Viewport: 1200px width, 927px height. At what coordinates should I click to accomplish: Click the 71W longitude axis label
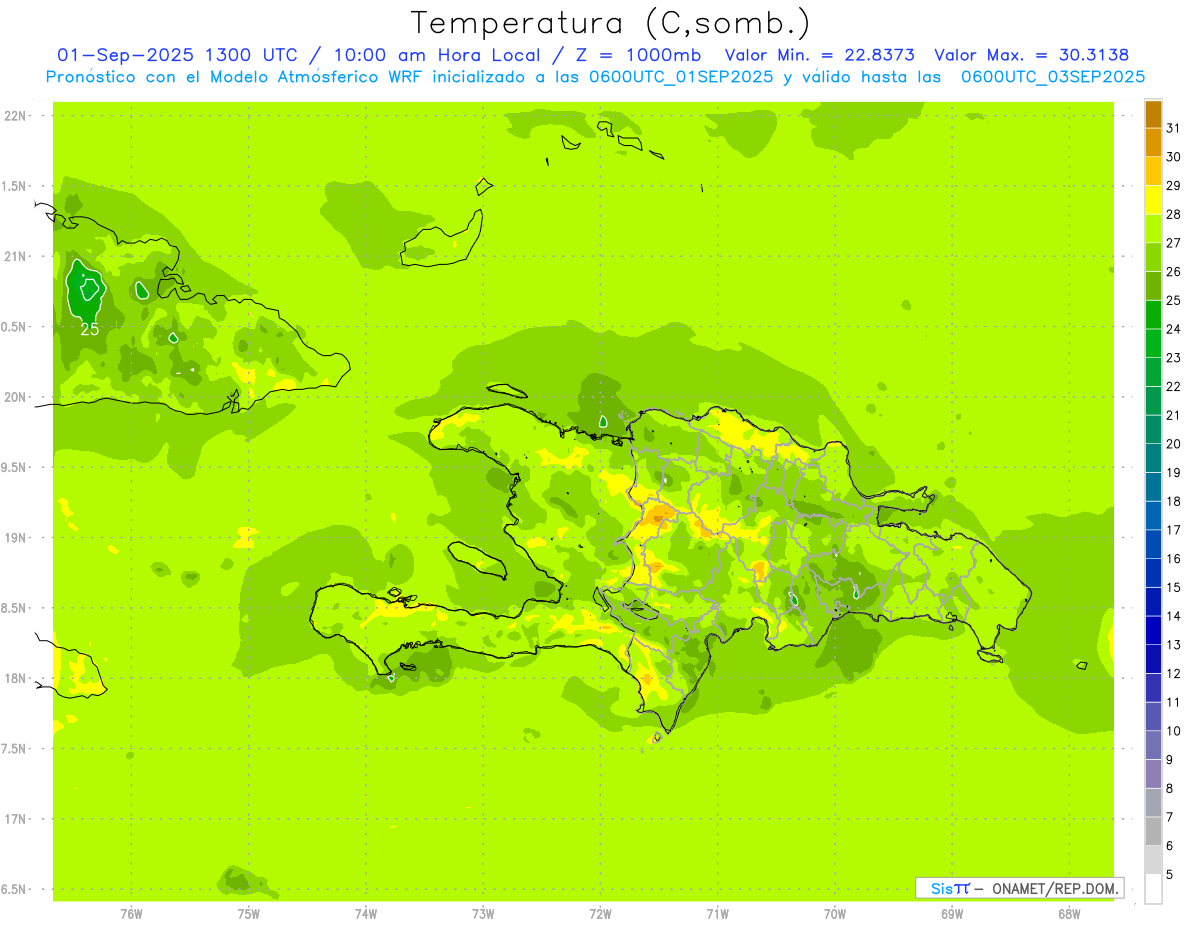tap(717, 913)
